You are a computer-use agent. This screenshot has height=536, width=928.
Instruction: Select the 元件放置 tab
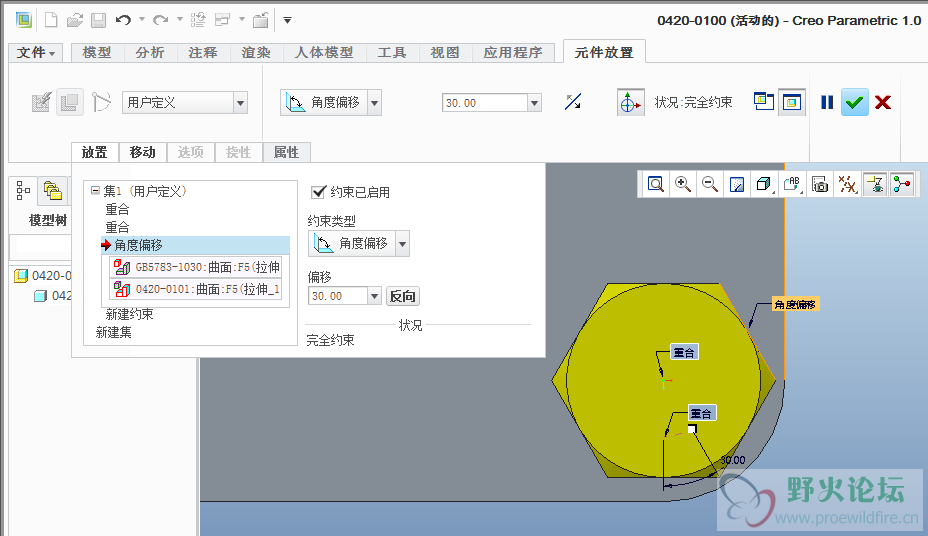pos(604,53)
